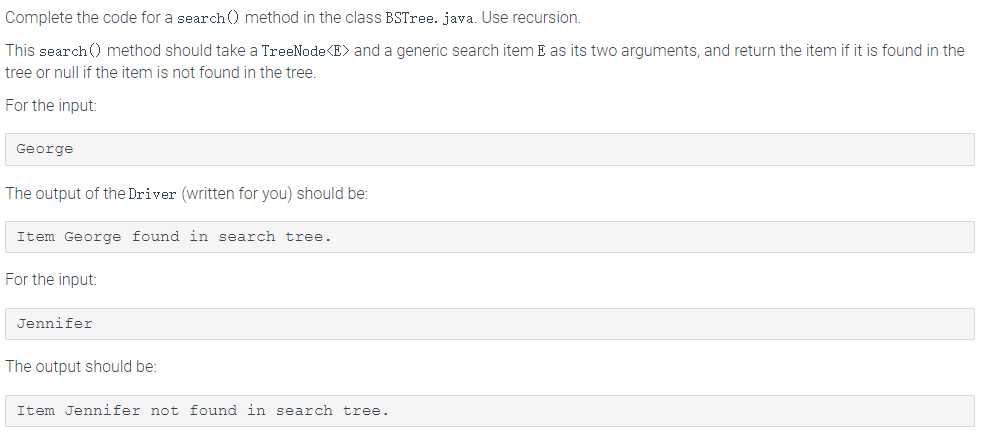Click search() in the first sentence

[208, 18]
